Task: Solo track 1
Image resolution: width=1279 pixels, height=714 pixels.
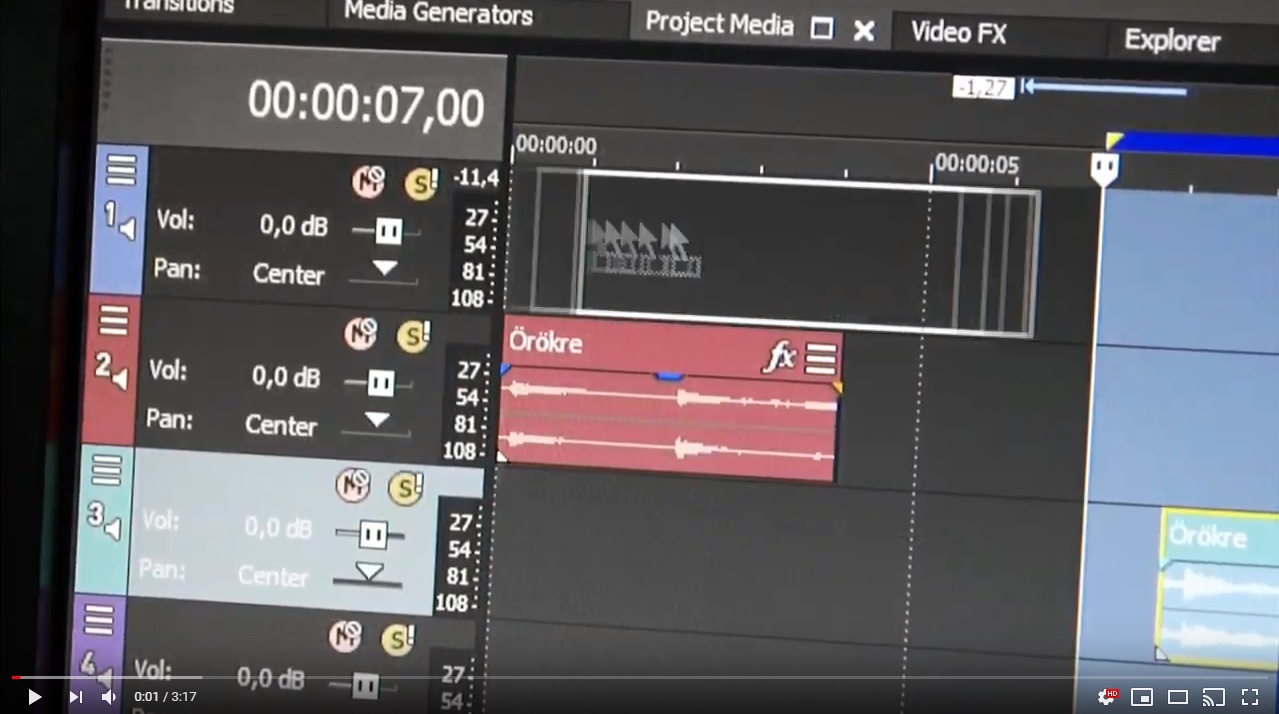Action: [421, 184]
